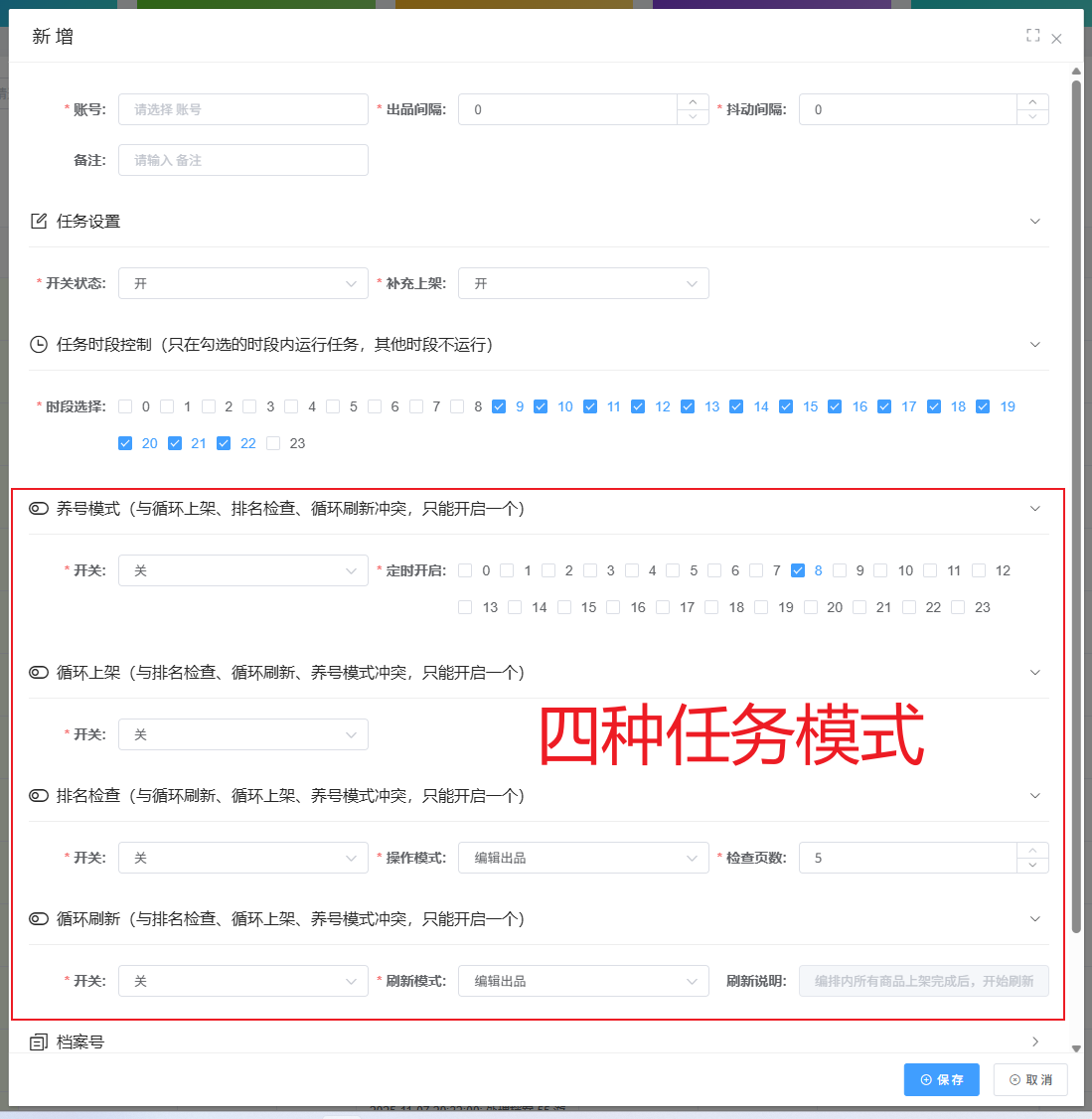Click the eye icon beside 养号模式
This screenshot has height=1119, width=1092.
37,508
